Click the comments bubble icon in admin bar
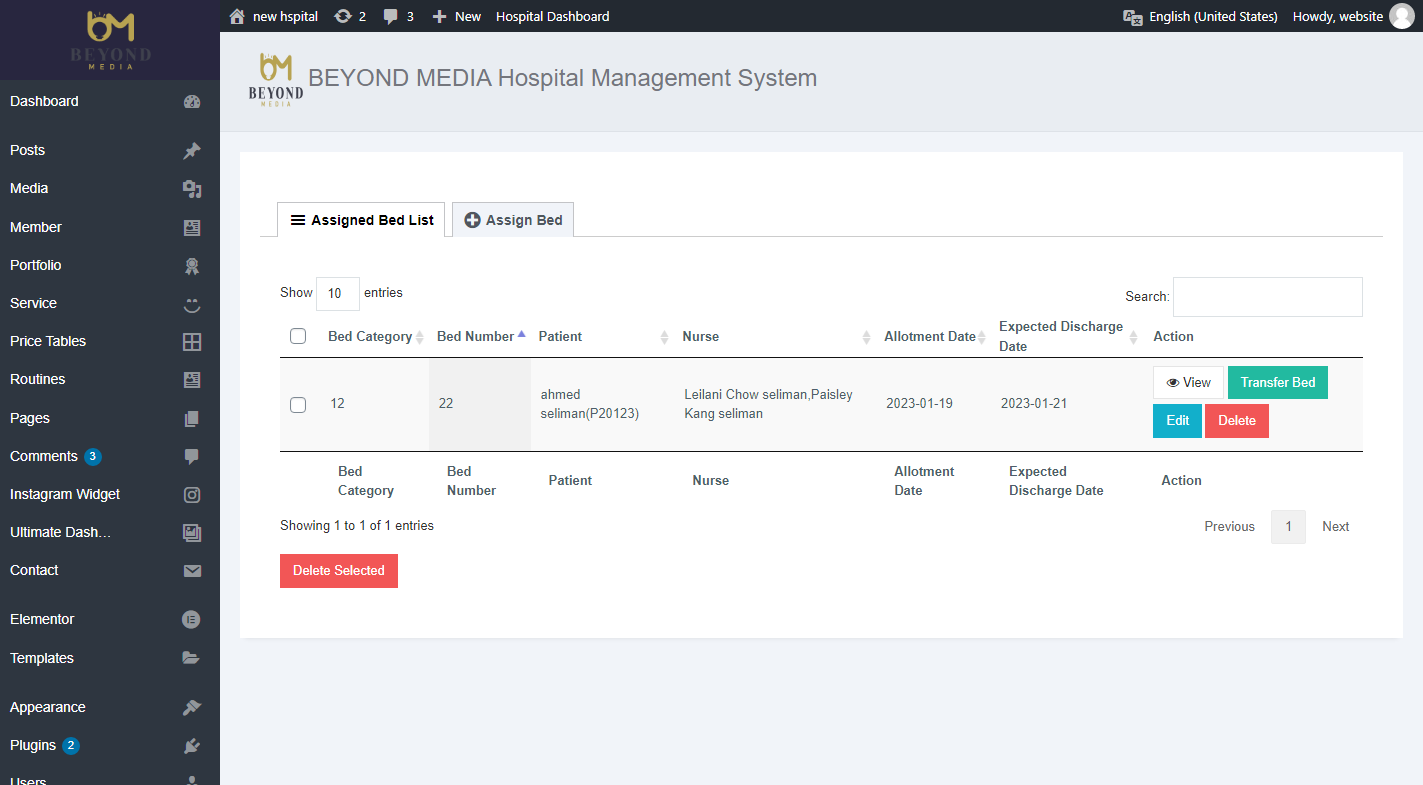This screenshot has width=1423, height=785. point(391,16)
